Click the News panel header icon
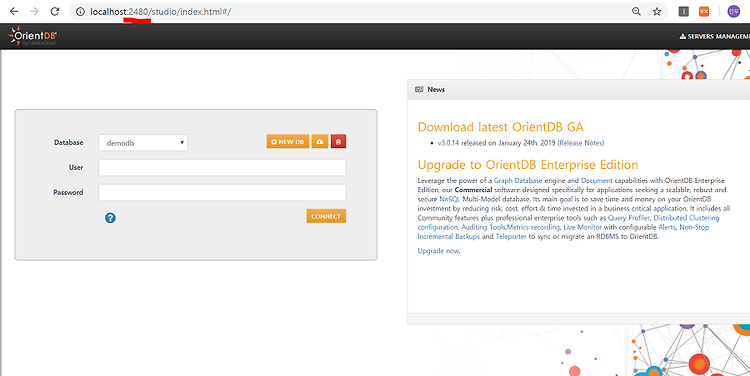 [x=419, y=89]
